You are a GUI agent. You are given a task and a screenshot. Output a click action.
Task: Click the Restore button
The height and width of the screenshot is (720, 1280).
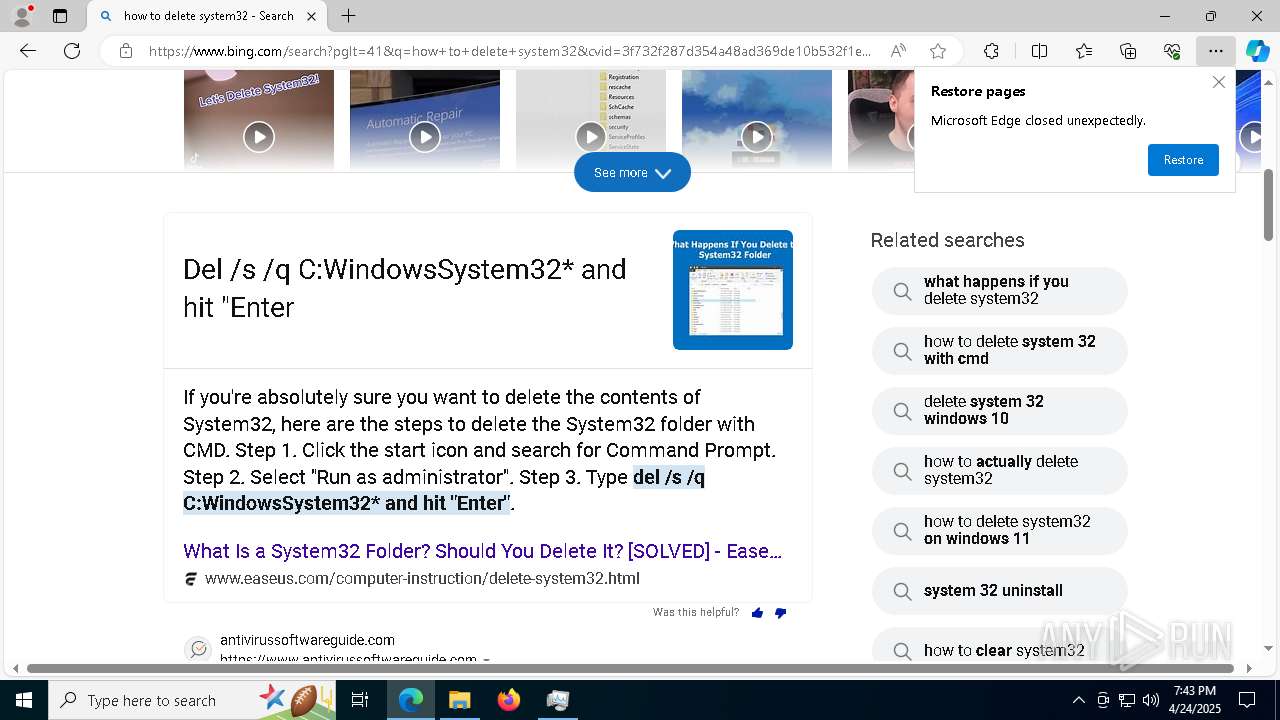pos(1183,160)
